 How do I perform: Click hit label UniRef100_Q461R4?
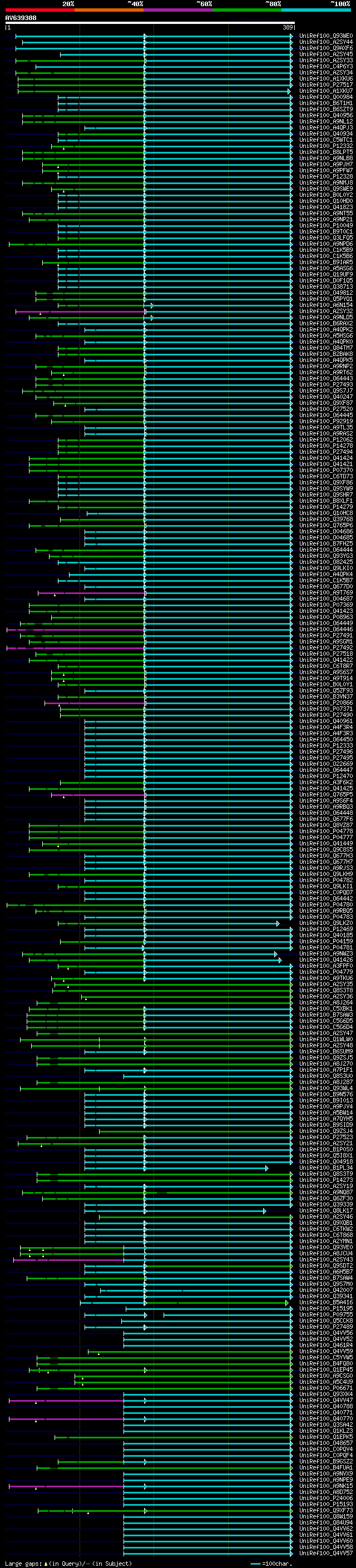326,1345
